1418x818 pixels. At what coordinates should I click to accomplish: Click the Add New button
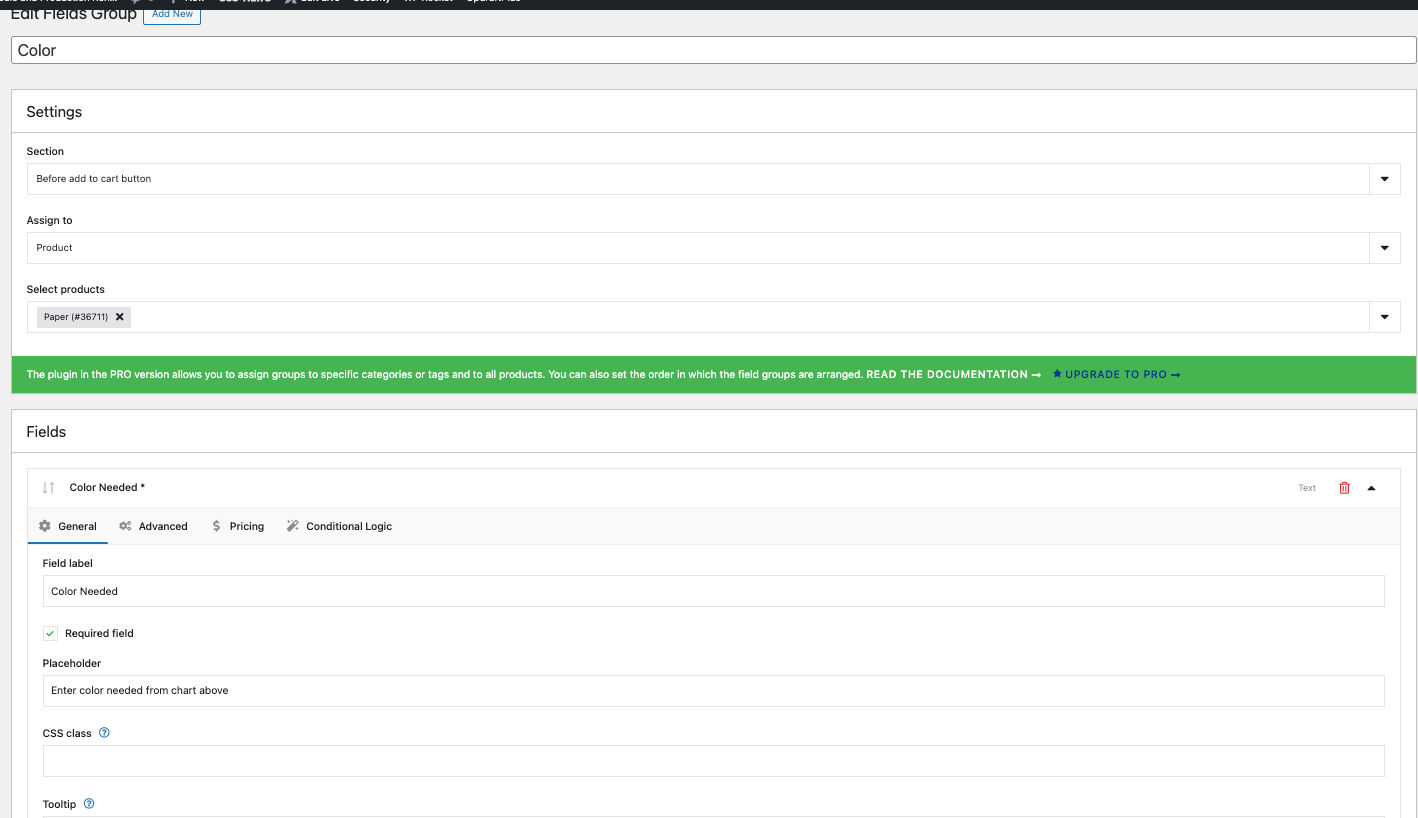pyautogui.click(x=172, y=14)
